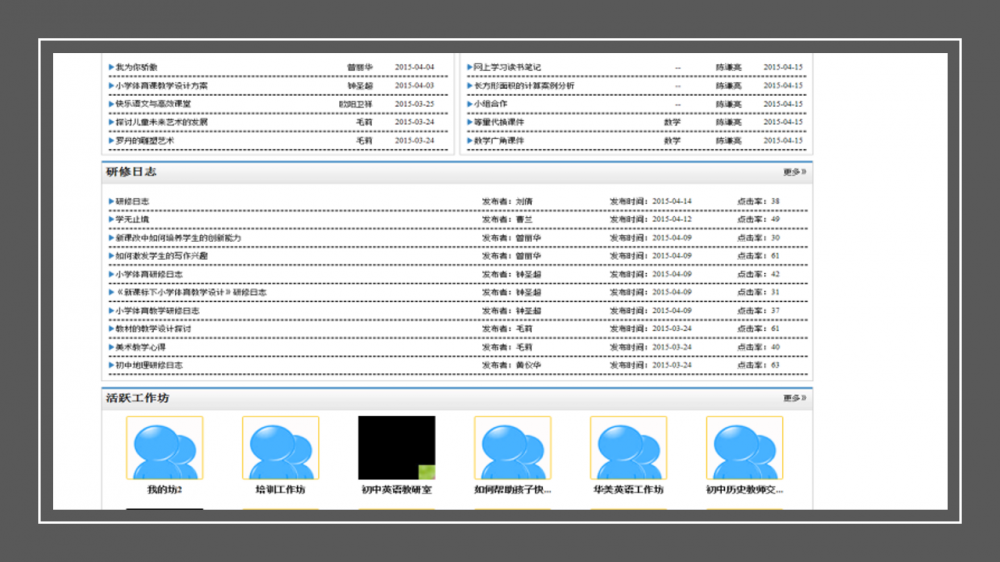Click the arrow bullet beside 学无止境
This screenshot has height=562, width=1000.
[111, 220]
